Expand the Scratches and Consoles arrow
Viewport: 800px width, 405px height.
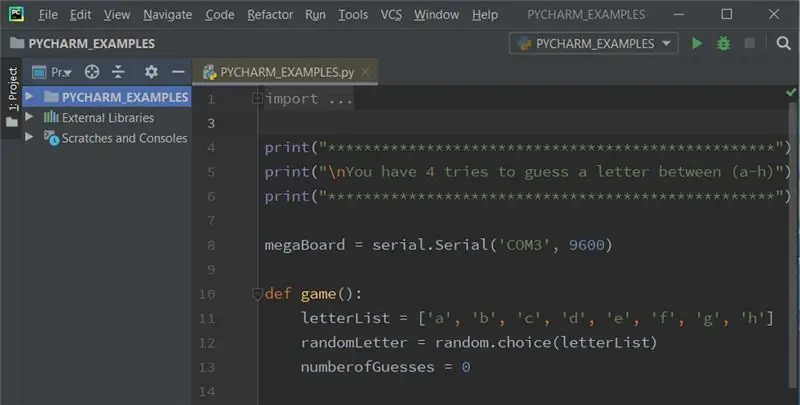tap(29, 137)
